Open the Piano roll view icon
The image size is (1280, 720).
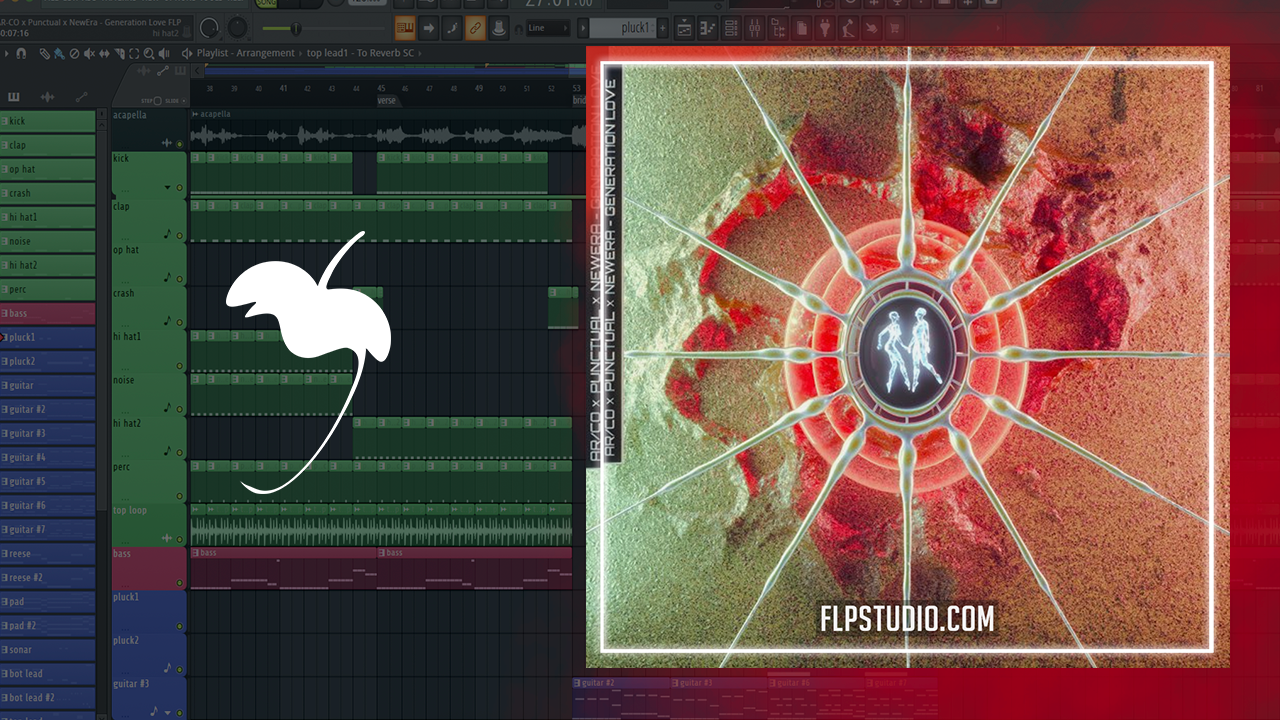coord(708,28)
